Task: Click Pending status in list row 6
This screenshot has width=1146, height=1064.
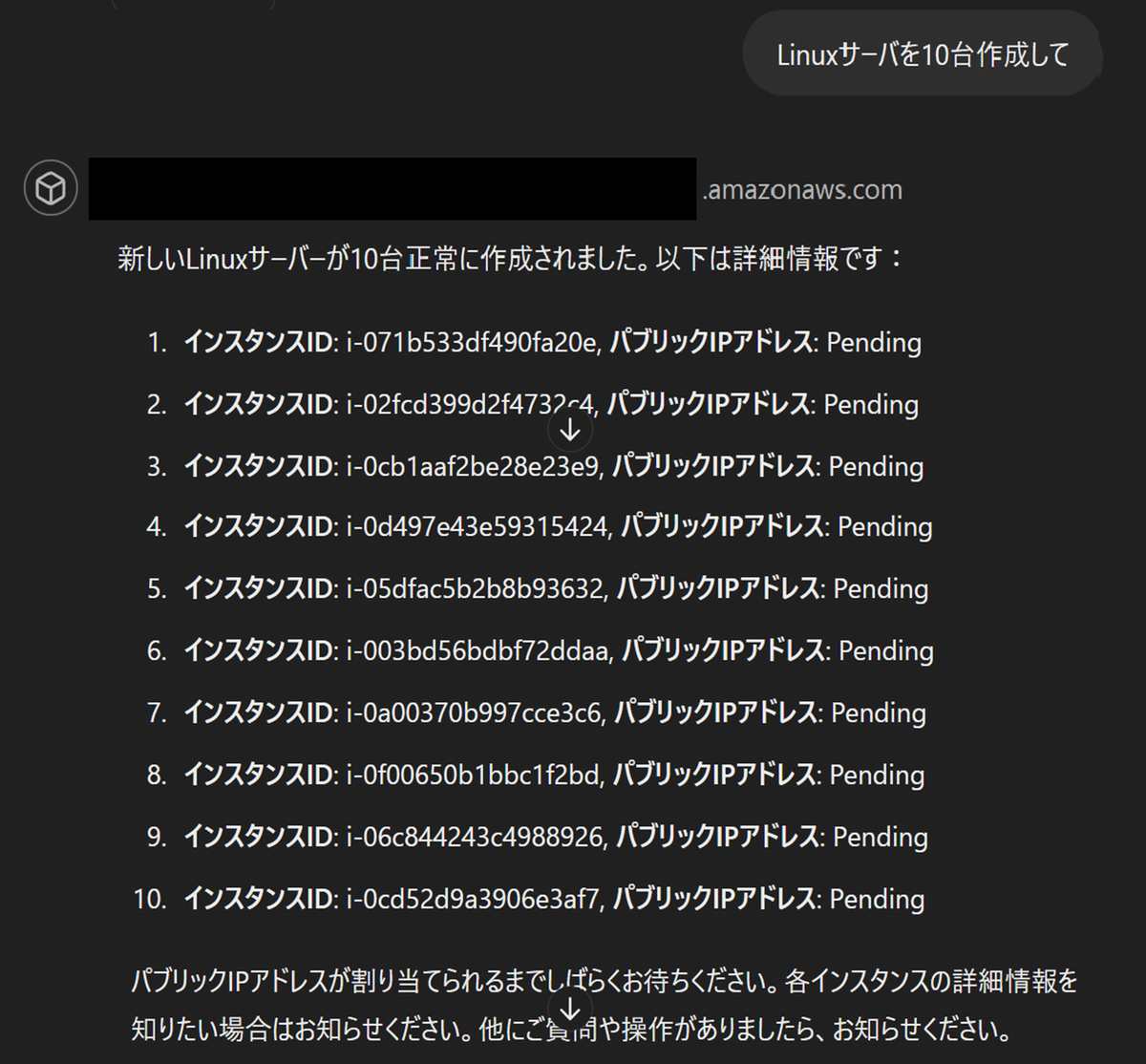Action: (x=886, y=651)
